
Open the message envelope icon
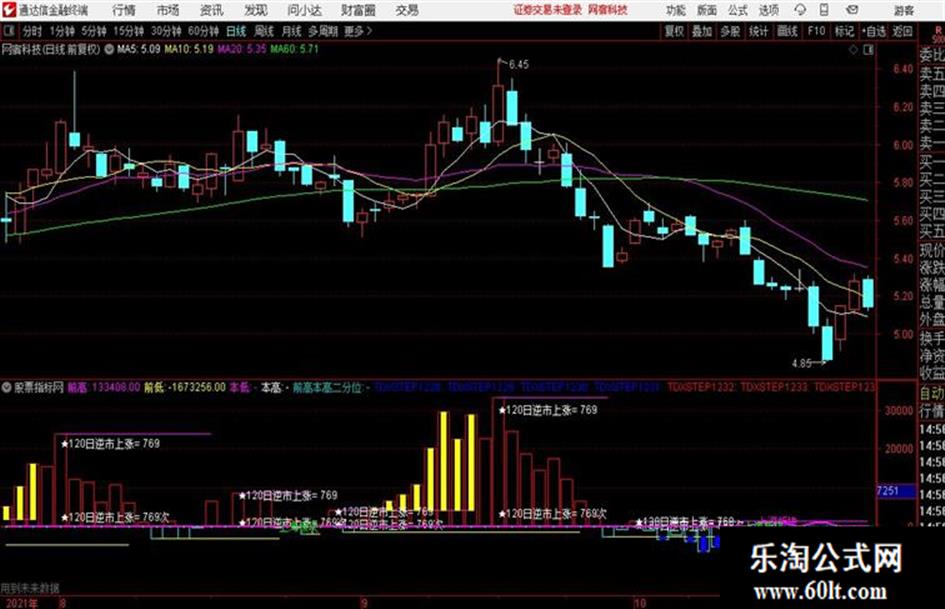852,10
